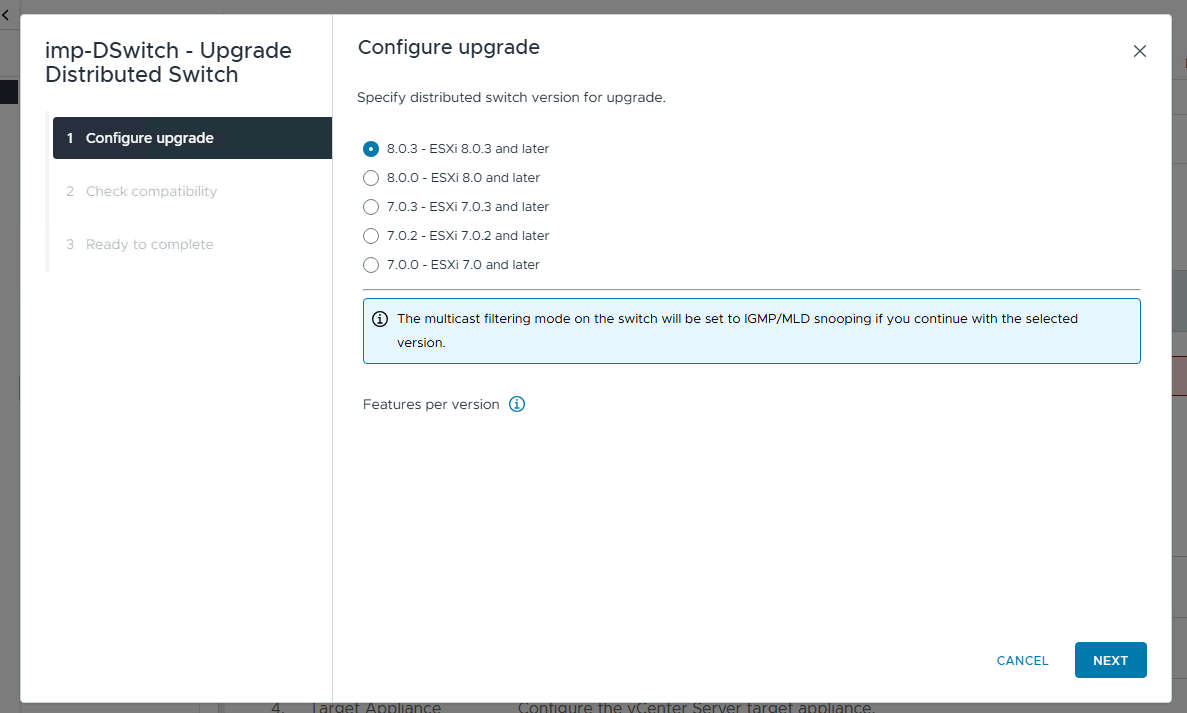Cancel the distributed switch upgrade
This screenshot has width=1187, height=713.
pyautogui.click(x=1022, y=660)
